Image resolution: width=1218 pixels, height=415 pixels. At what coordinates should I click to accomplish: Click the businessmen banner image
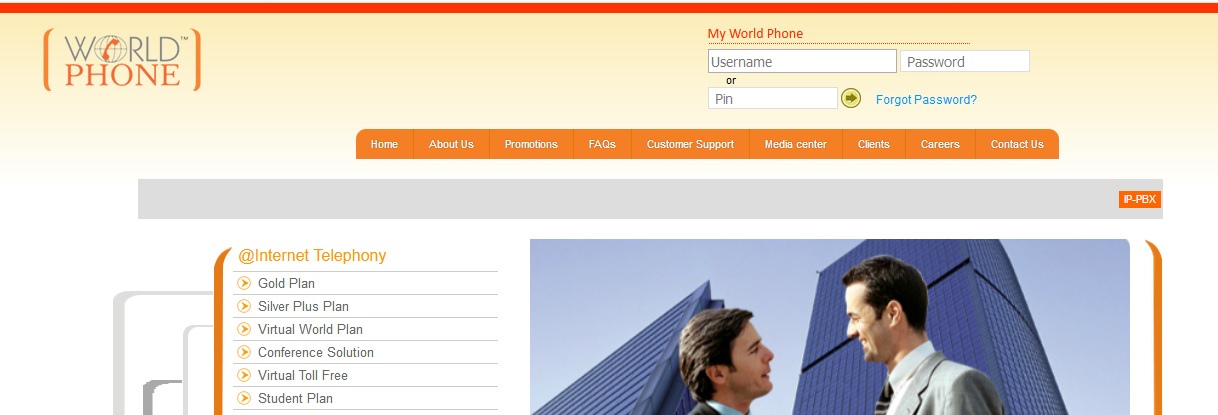[830, 327]
